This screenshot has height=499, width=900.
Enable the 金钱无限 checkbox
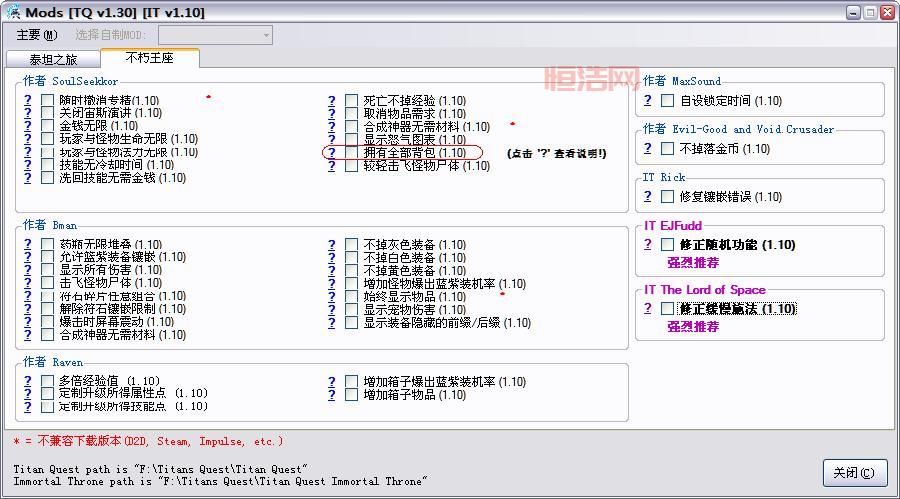click(x=48, y=126)
